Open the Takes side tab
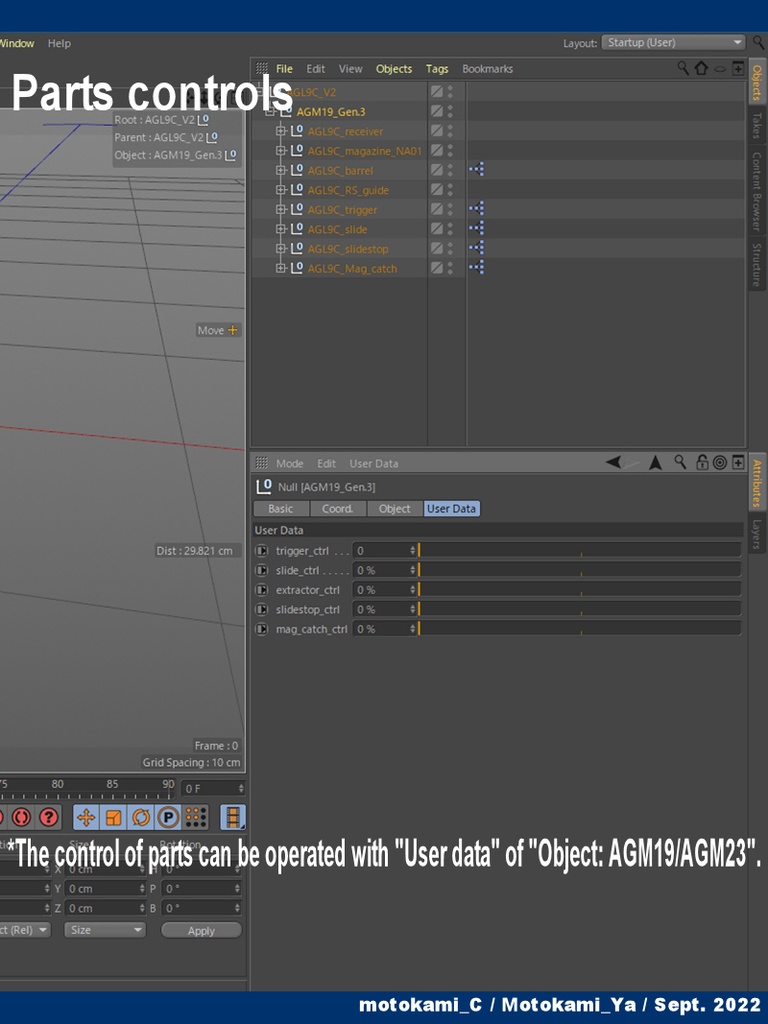Image resolution: width=768 pixels, height=1024 pixels. pyautogui.click(x=756, y=125)
